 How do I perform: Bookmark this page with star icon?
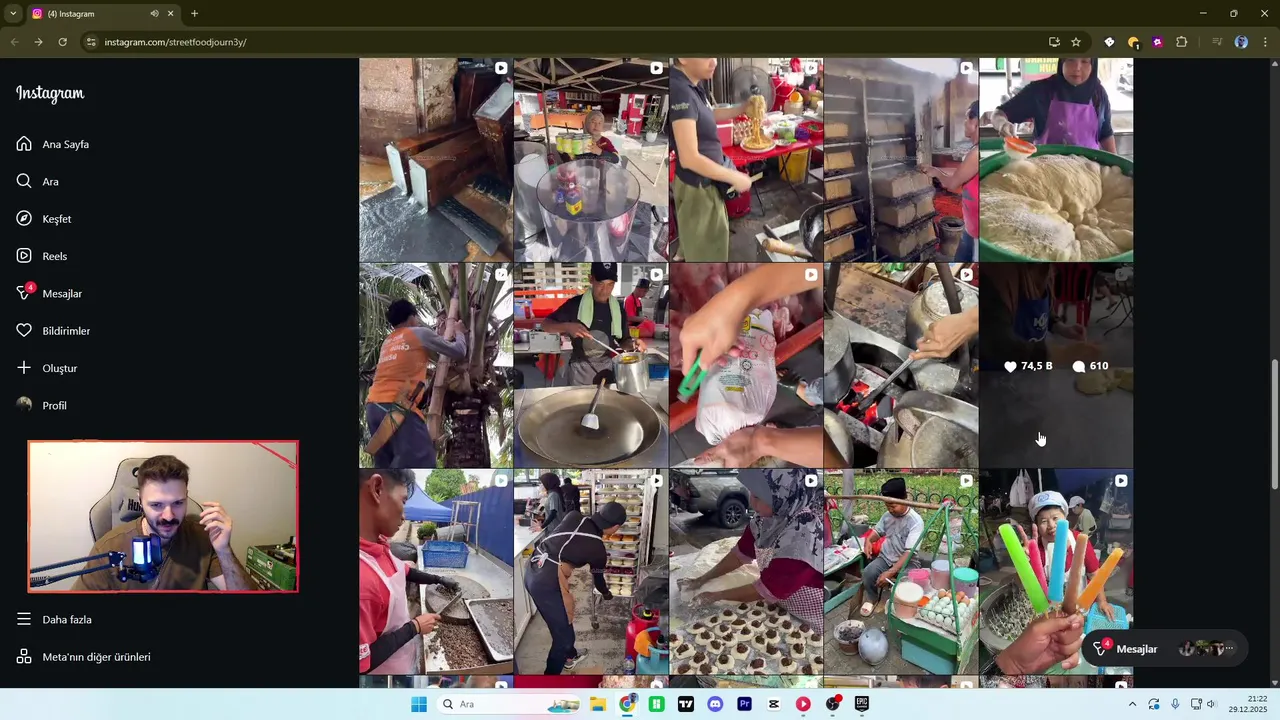pos(1076,42)
